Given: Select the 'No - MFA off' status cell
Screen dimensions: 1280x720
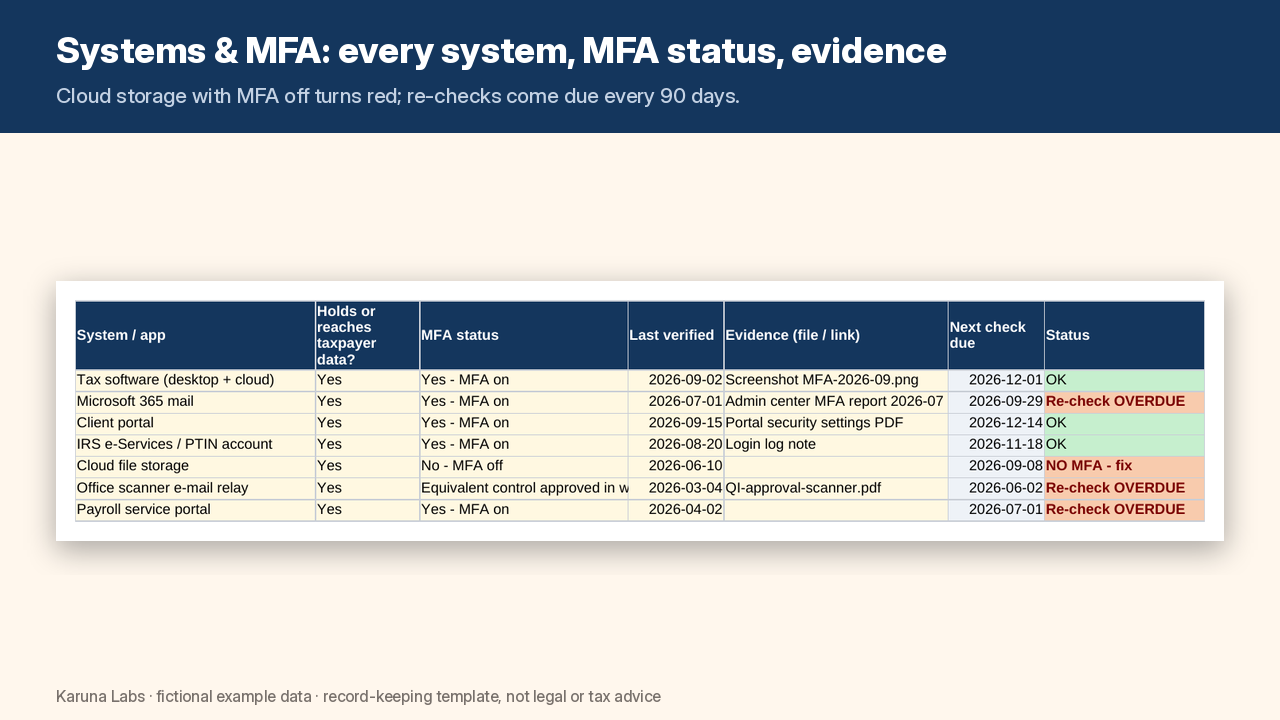Looking at the screenshot, I should (x=524, y=467).
